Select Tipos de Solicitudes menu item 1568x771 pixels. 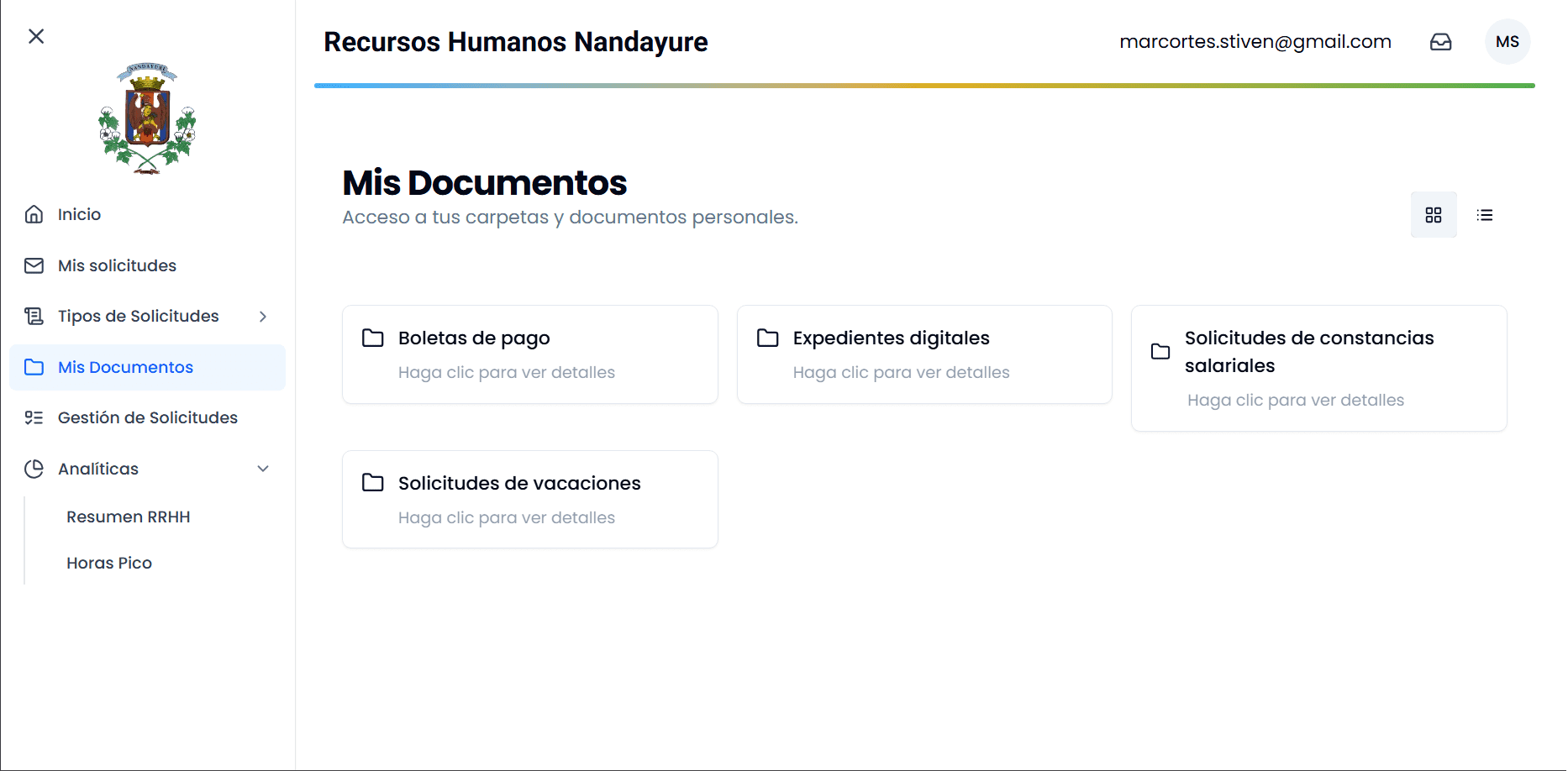pos(147,316)
